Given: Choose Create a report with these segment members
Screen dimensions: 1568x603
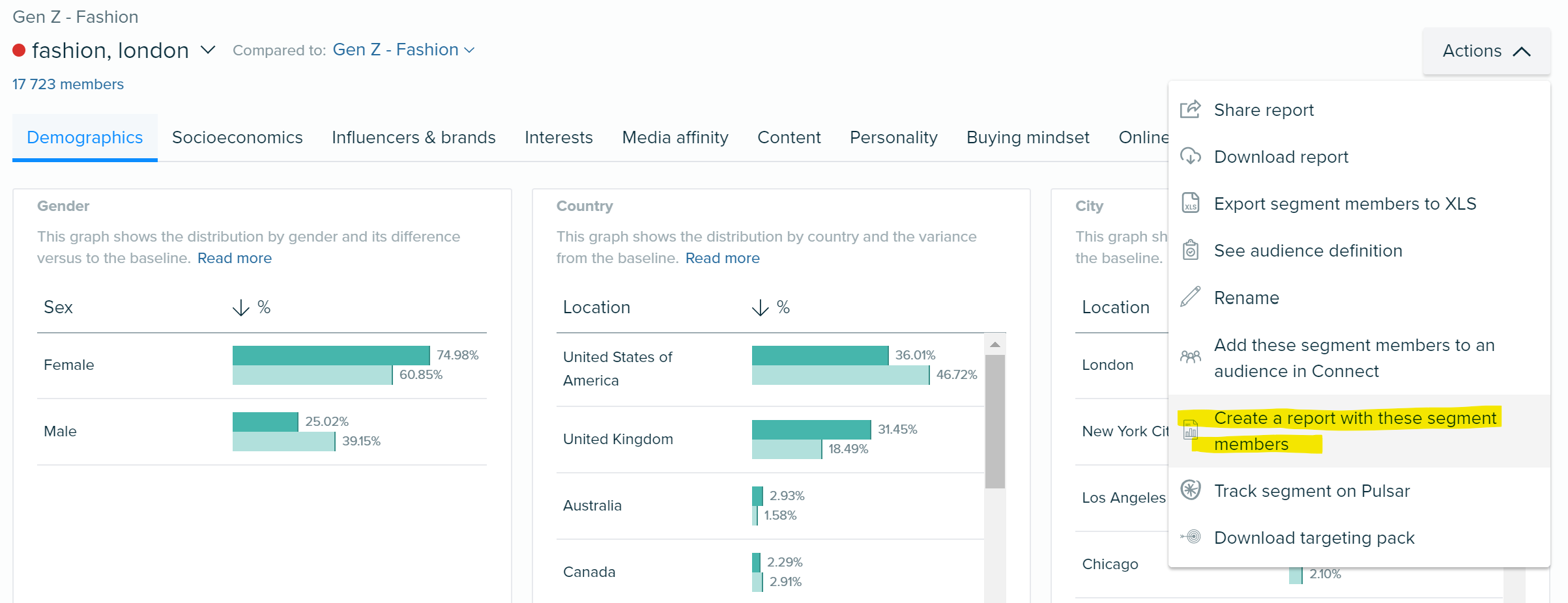Looking at the screenshot, I should coord(1359,430).
